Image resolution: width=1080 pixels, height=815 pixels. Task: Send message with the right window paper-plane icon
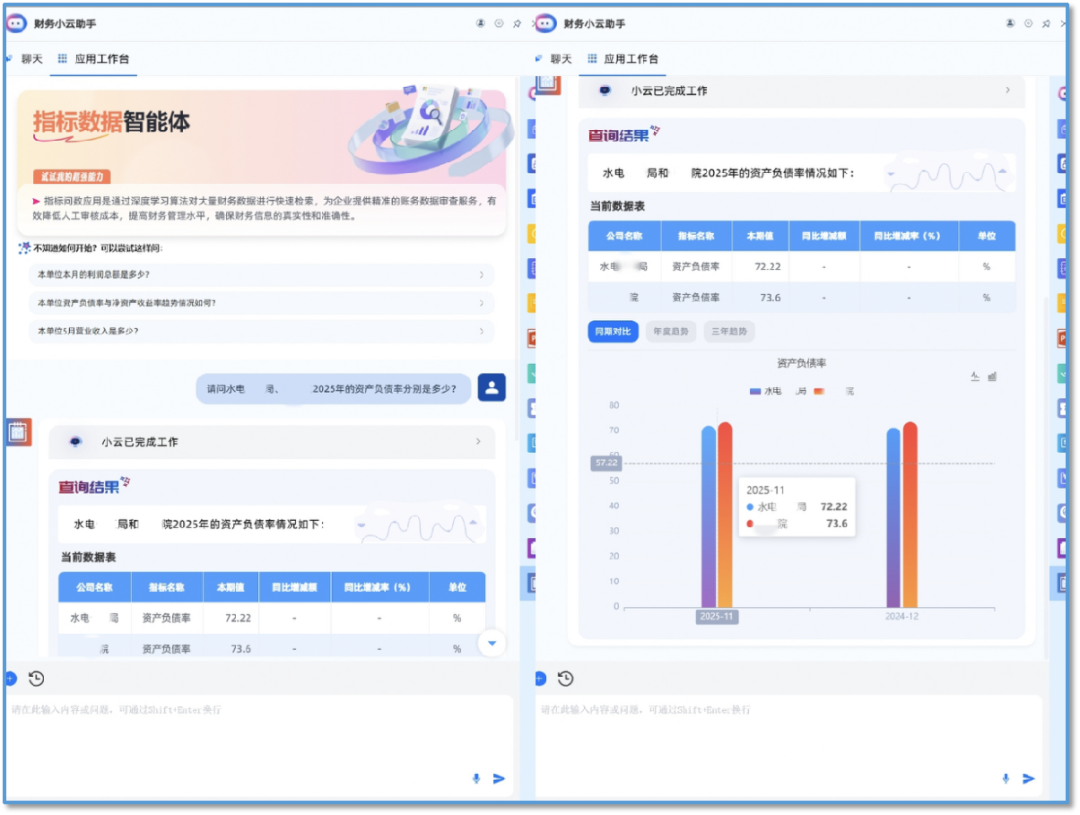[1028, 778]
